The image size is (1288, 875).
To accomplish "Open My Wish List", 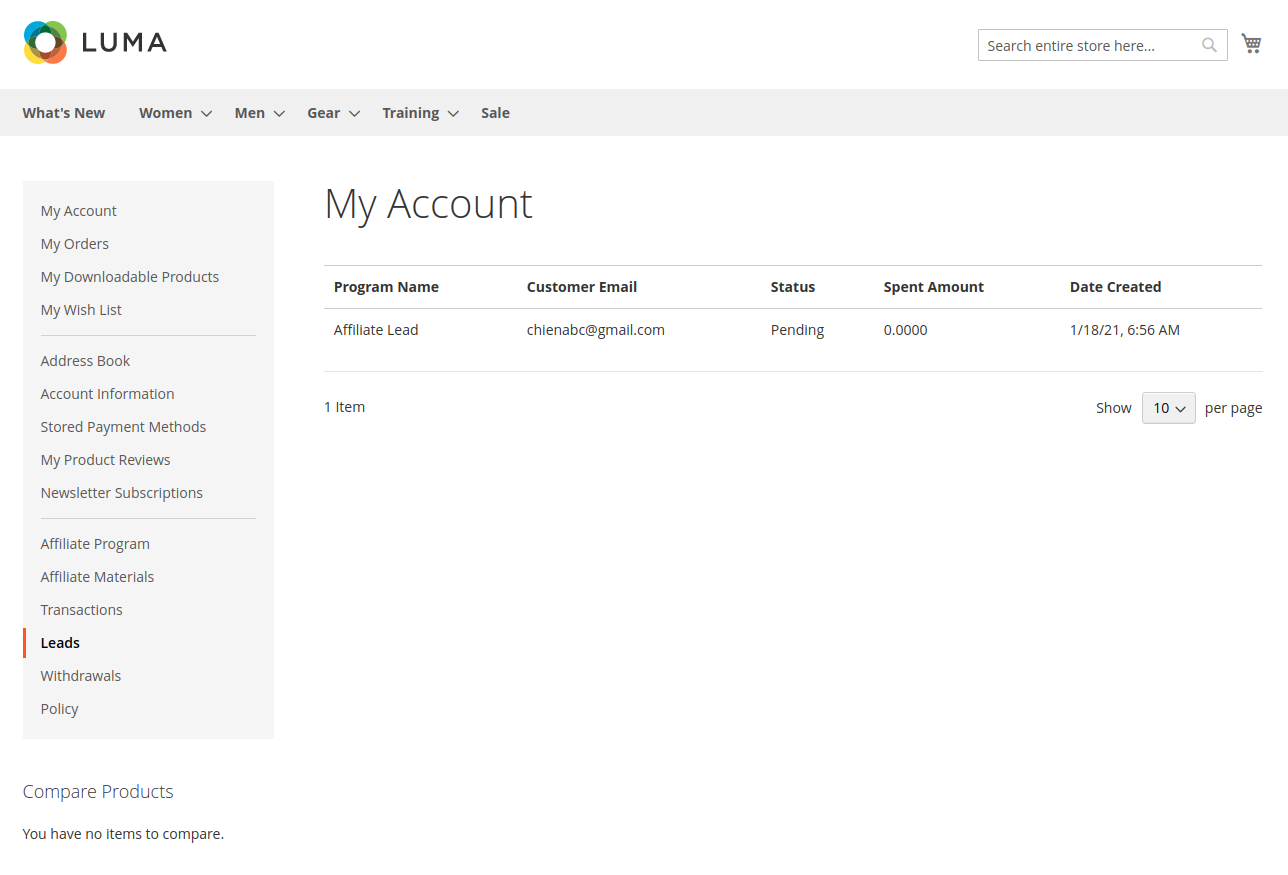I will [x=81, y=310].
